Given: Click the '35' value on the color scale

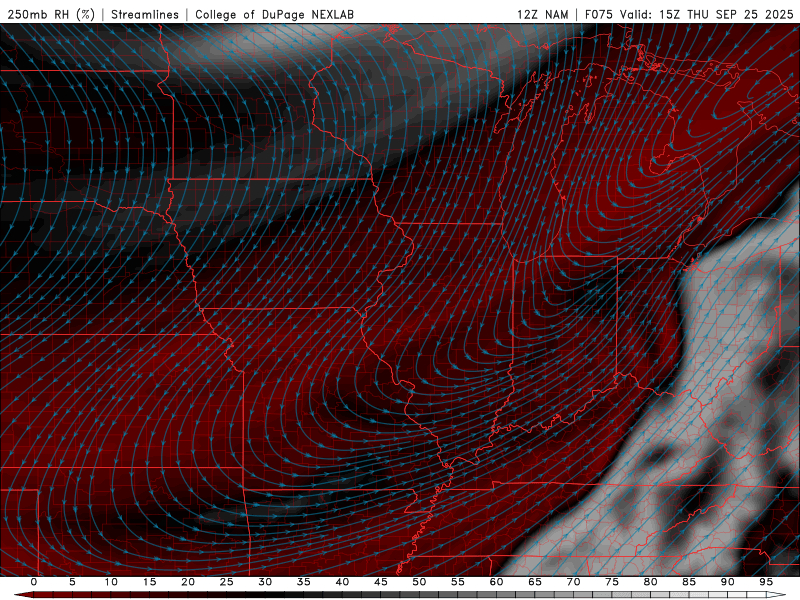Looking at the screenshot, I should pyautogui.click(x=304, y=582).
